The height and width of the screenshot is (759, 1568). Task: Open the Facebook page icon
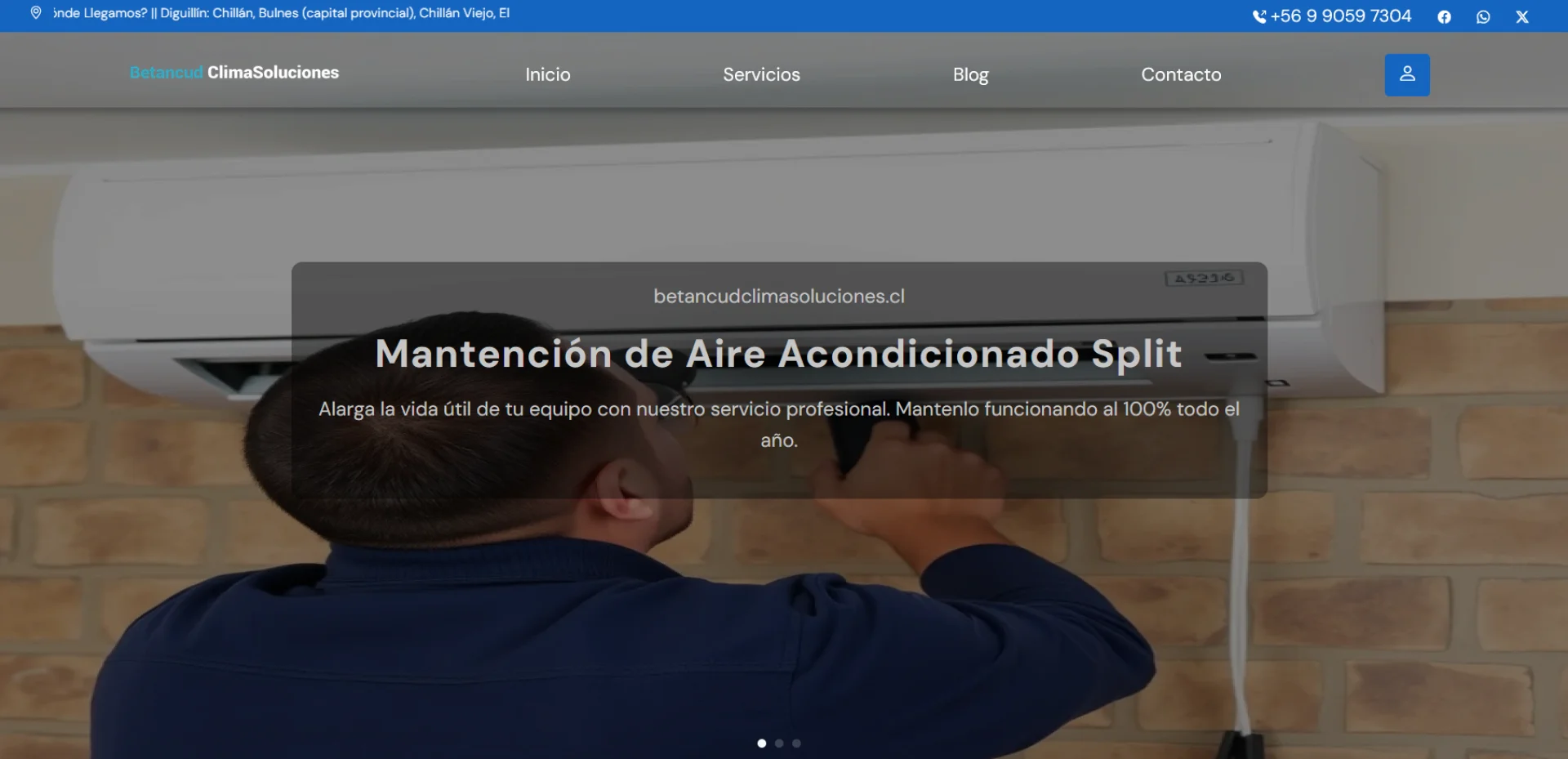(1444, 17)
